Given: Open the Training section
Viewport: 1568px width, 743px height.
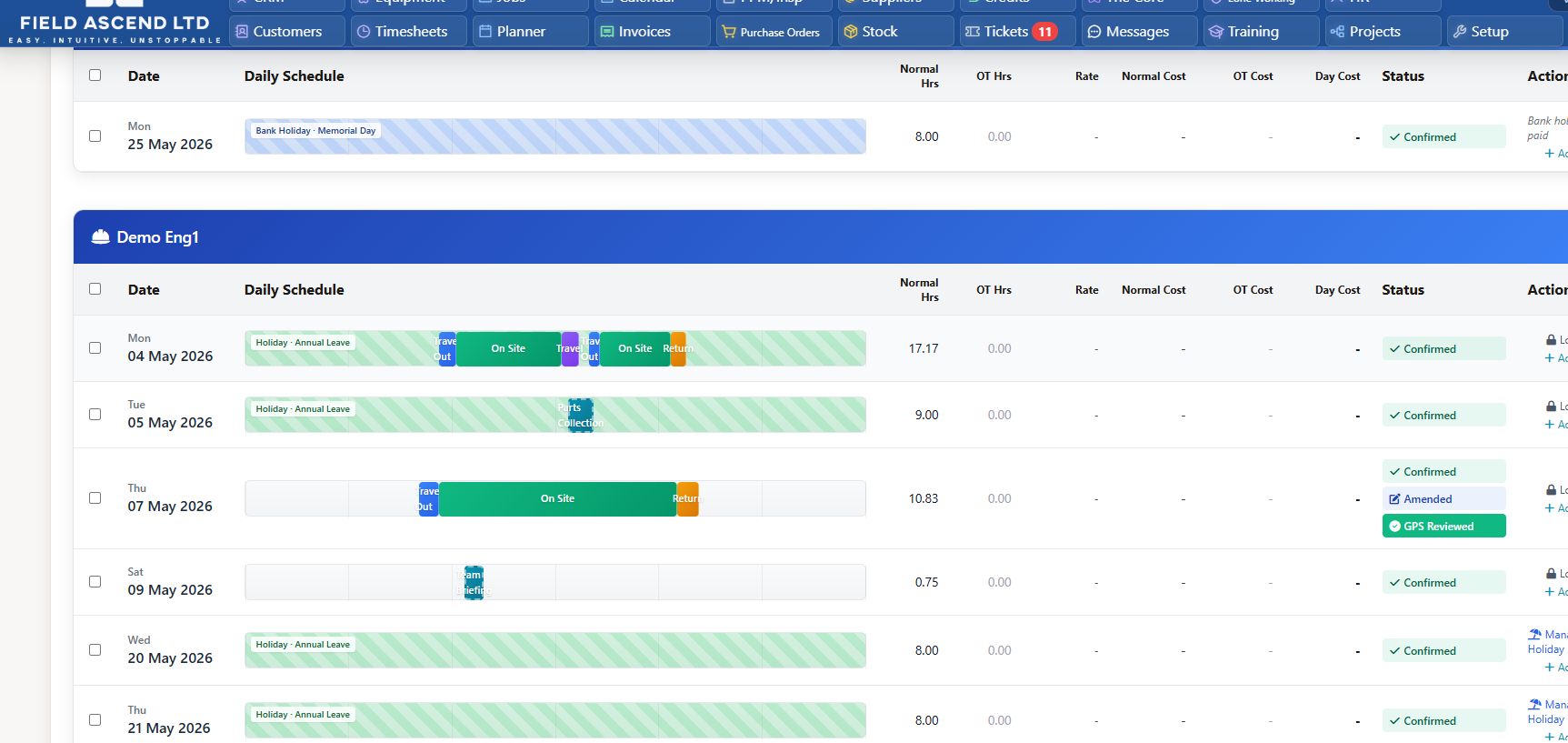Looking at the screenshot, I should coord(1262,31).
